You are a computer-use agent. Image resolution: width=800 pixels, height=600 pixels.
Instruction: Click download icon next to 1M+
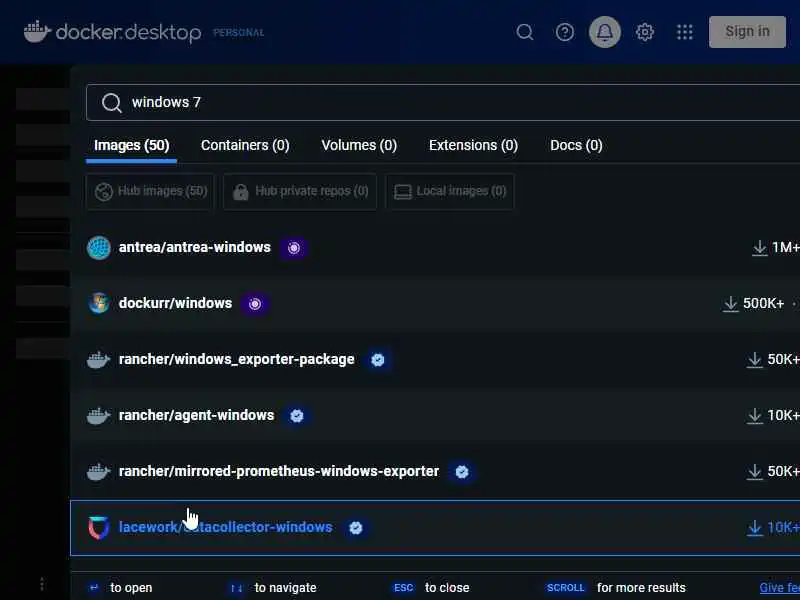[760, 248]
